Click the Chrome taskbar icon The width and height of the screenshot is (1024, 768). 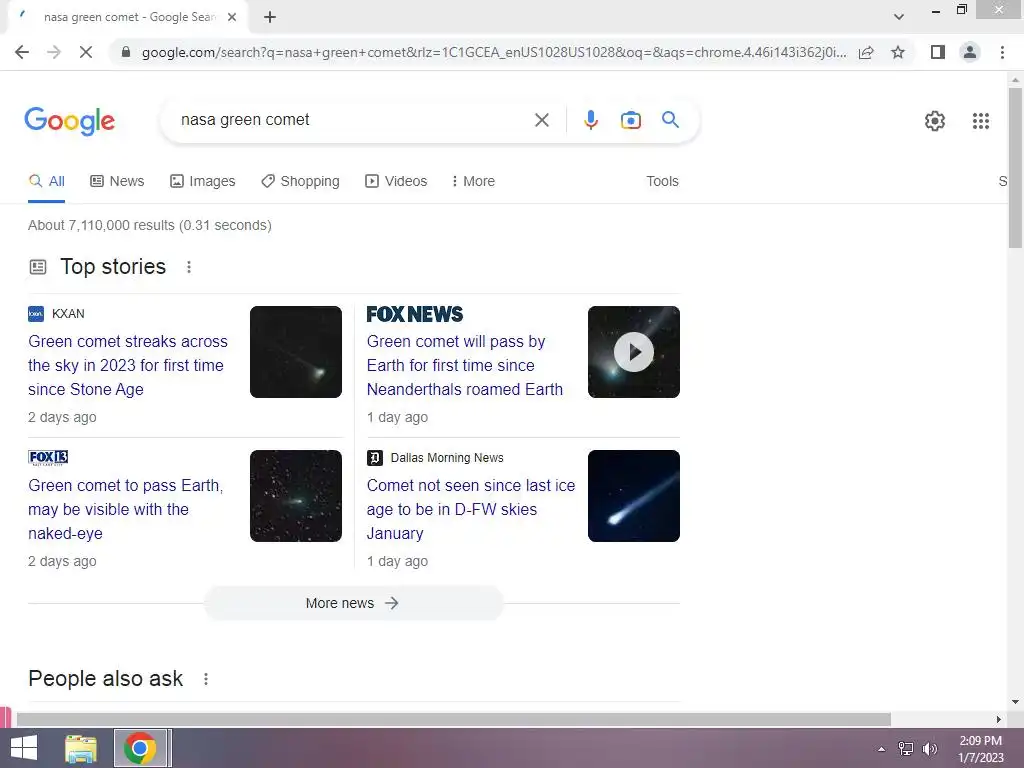[140, 748]
